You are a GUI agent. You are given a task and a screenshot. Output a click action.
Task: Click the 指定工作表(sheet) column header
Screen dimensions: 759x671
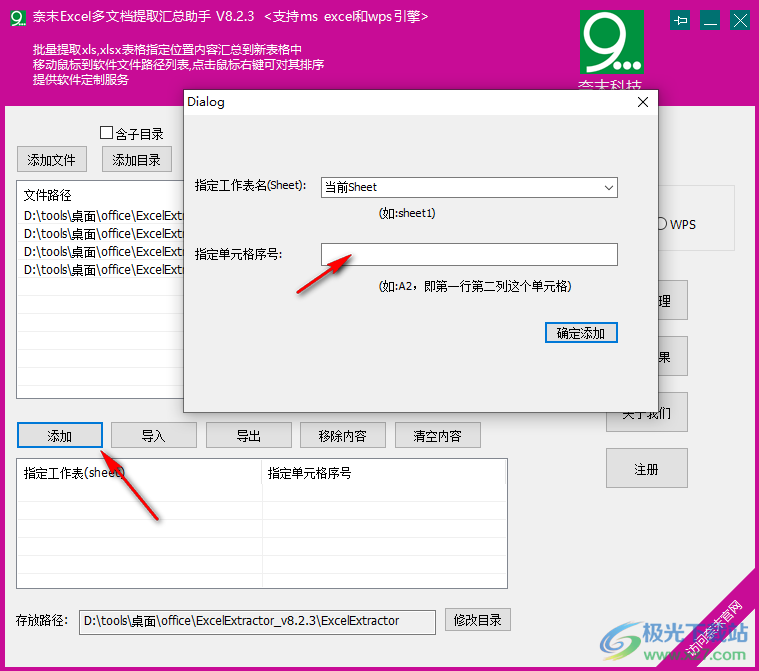pos(139,473)
